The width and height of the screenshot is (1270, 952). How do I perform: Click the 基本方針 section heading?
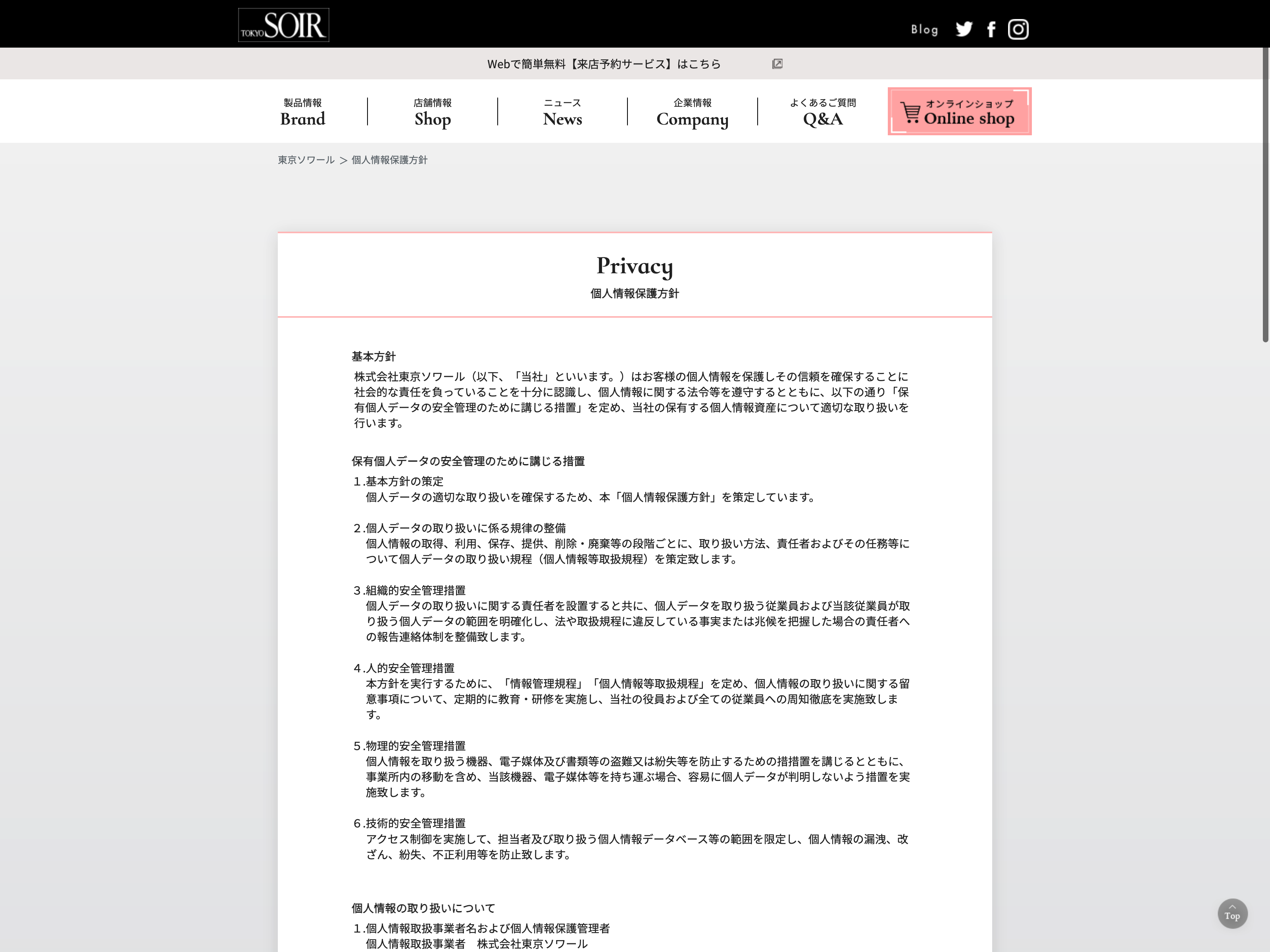[x=374, y=356]
